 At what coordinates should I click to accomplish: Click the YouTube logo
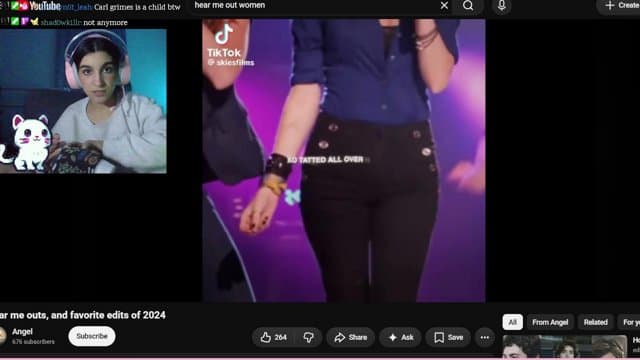pyautogui.click(x=40, y=6)
